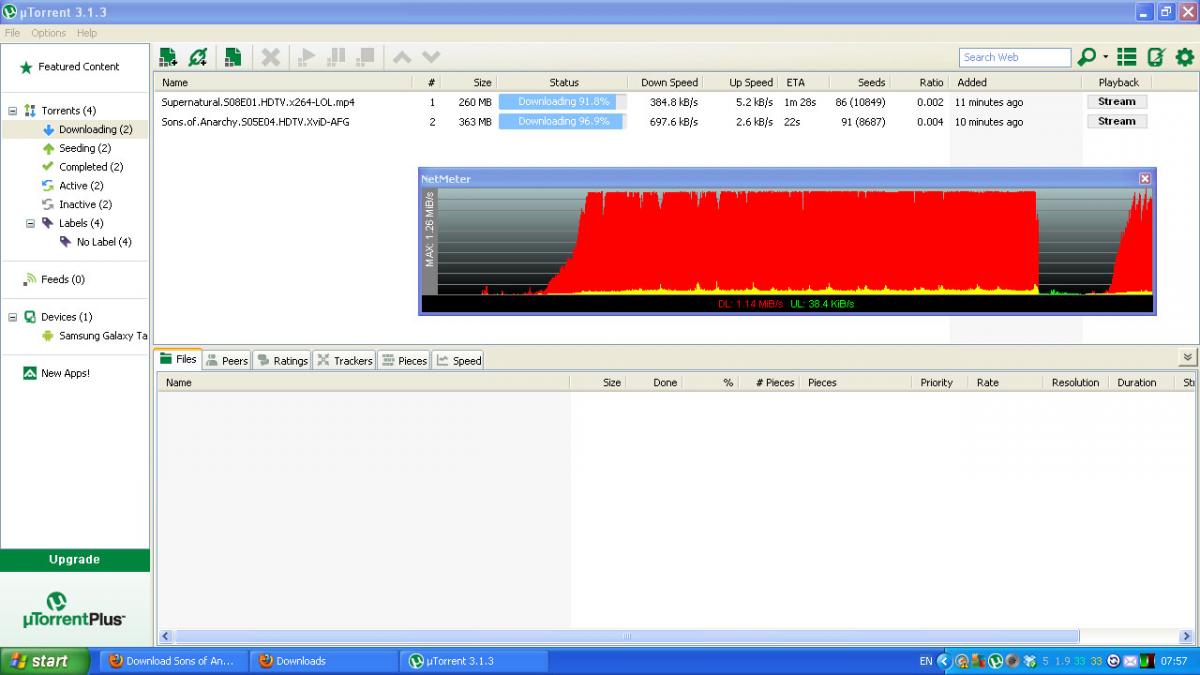Screen dimensions: 1200x675
Task: Click the Create New Torrent icon
Action: tap(233, 57)
